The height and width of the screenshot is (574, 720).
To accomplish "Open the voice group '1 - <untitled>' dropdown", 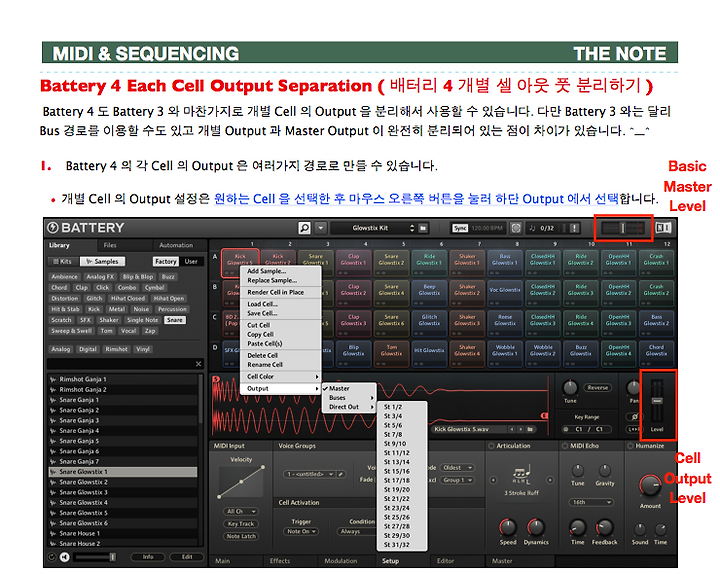I will (309, 474).
